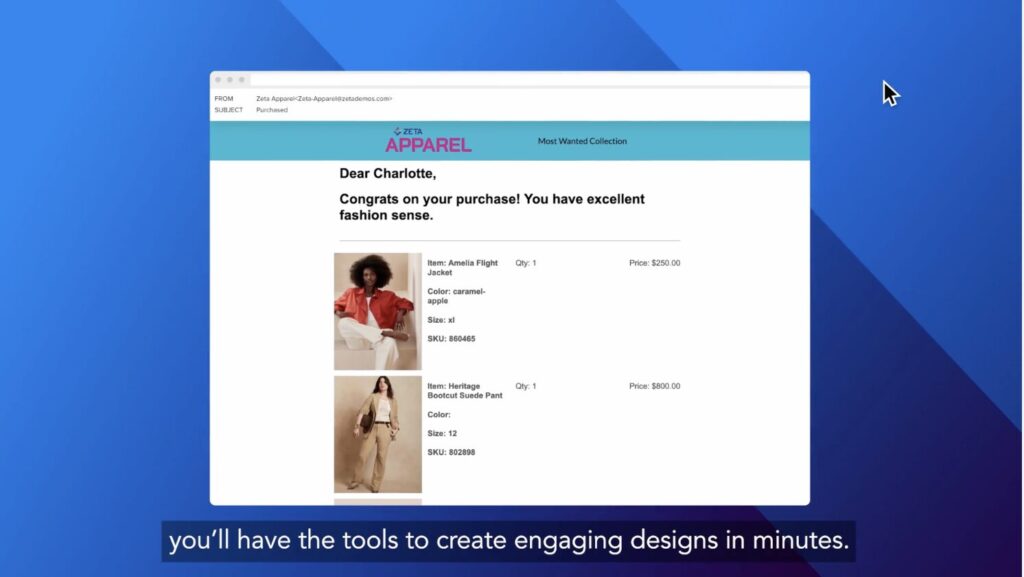Click the Zeta Apparel logo
Image resolution: width=1024 pixels, height=577 pixels.
428,141
